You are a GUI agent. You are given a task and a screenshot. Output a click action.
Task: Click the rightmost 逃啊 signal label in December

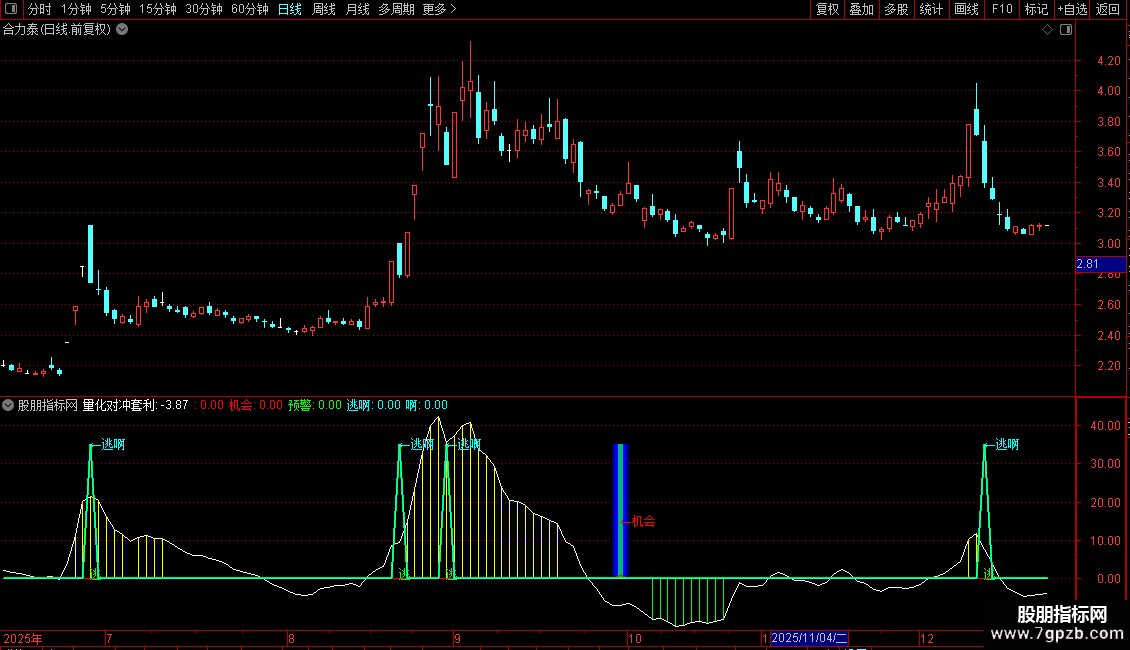(x=1007, y=444)
